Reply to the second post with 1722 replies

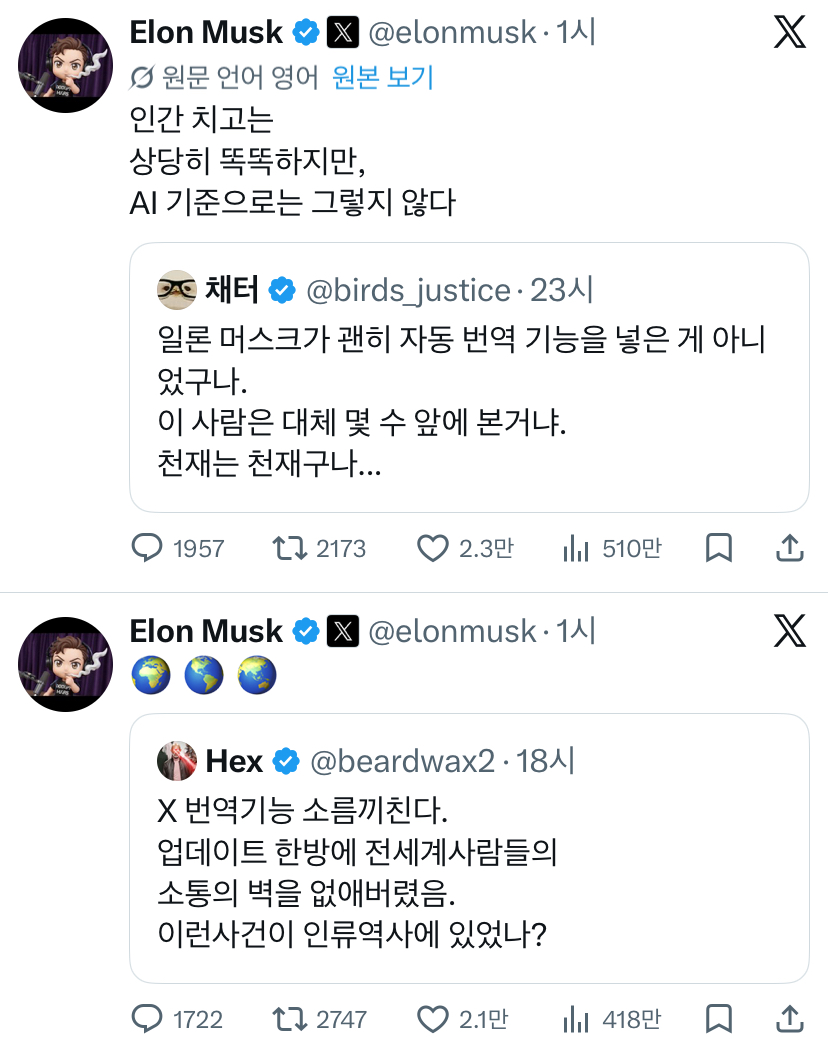coord(148,1019)
